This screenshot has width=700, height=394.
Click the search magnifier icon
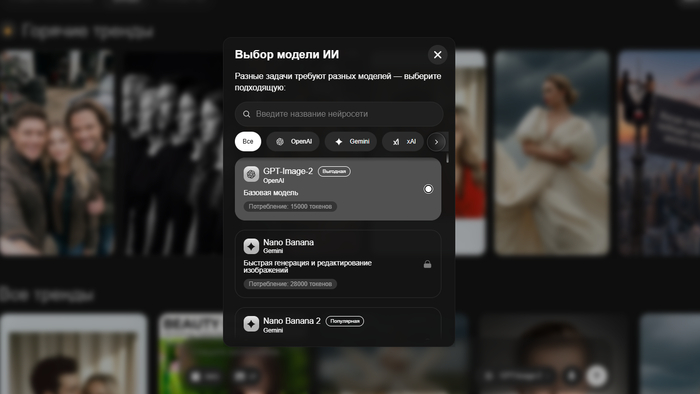[246, 114]
